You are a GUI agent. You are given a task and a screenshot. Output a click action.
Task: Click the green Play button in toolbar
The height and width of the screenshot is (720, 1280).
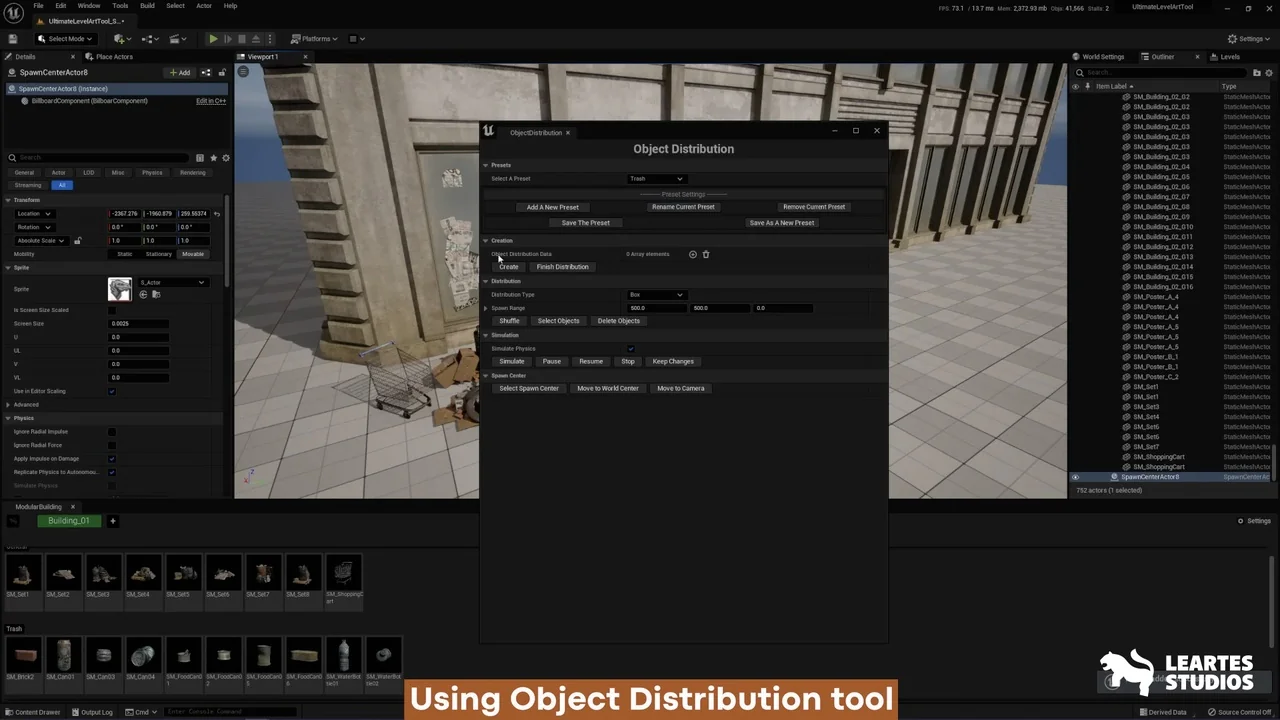[x=213, y=39]
